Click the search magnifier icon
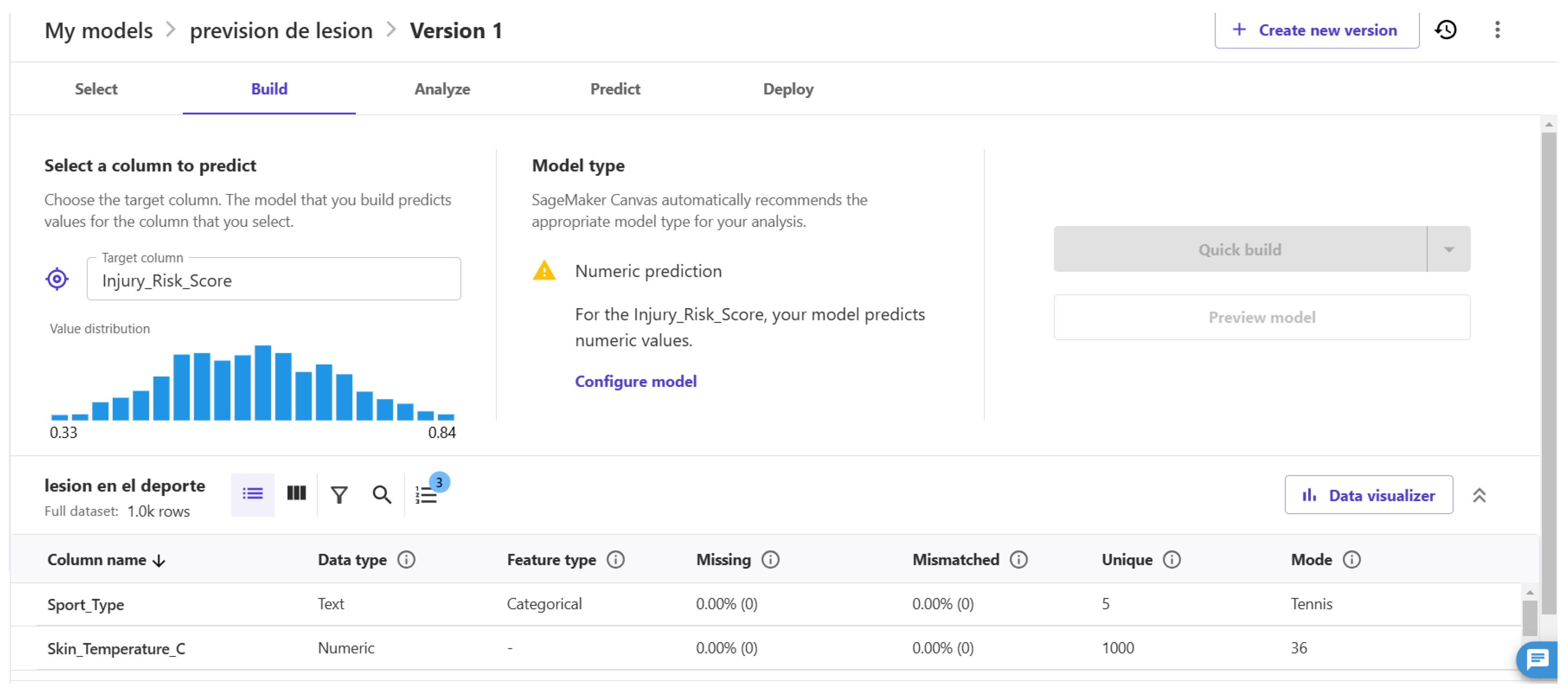 tap(382, 495)
